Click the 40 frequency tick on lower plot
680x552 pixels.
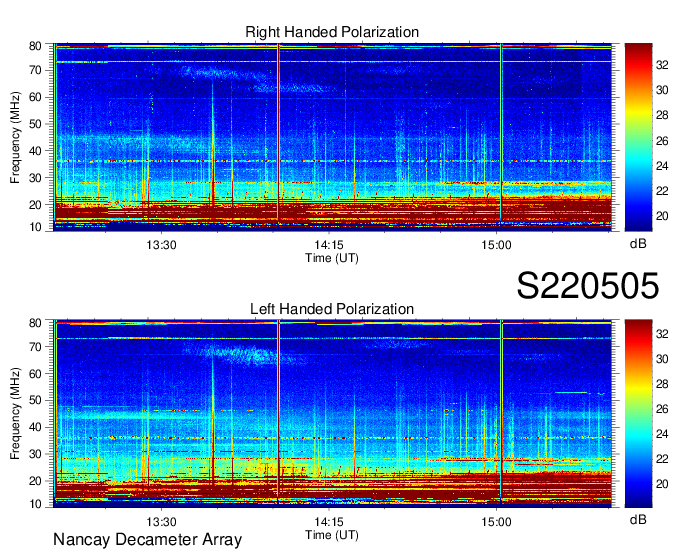[x=35, y=428]
